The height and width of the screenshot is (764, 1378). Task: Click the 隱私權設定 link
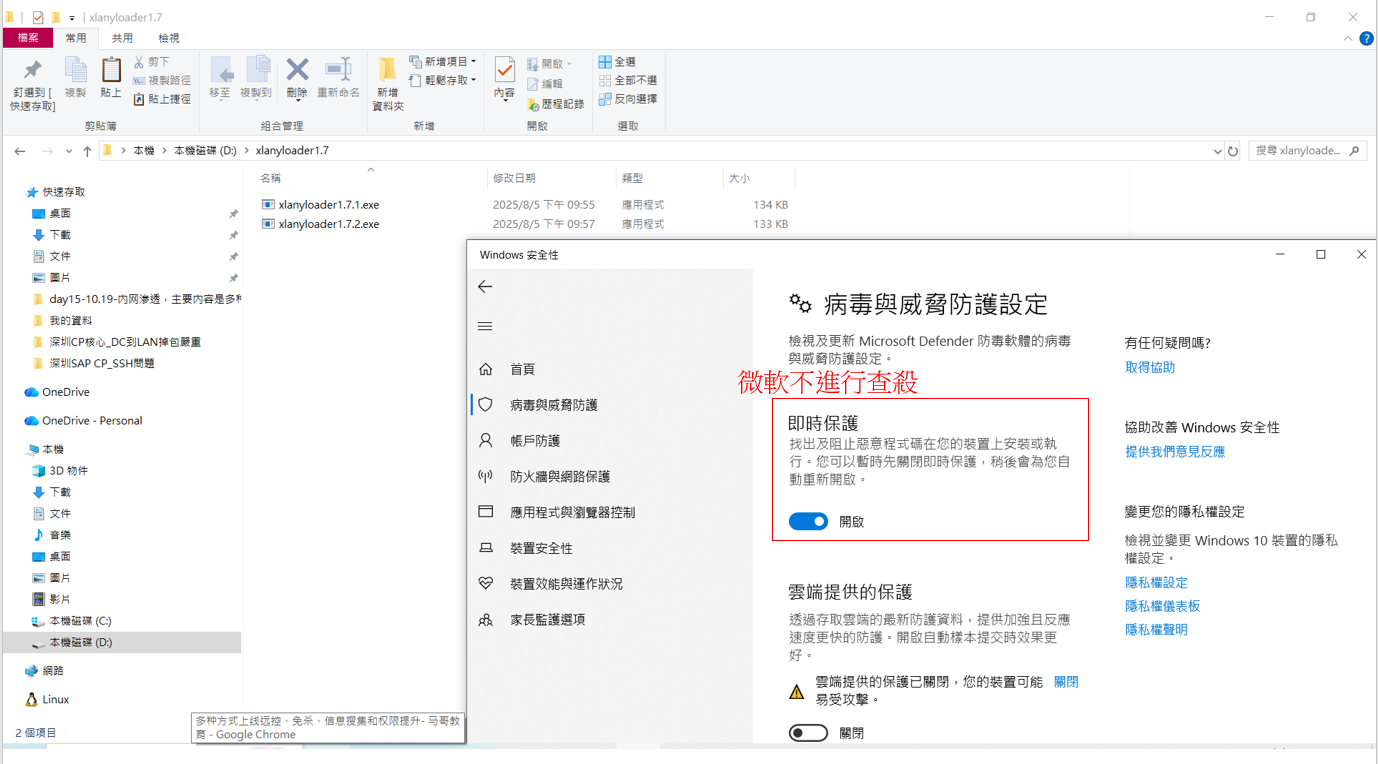(x=1156, y=583)
